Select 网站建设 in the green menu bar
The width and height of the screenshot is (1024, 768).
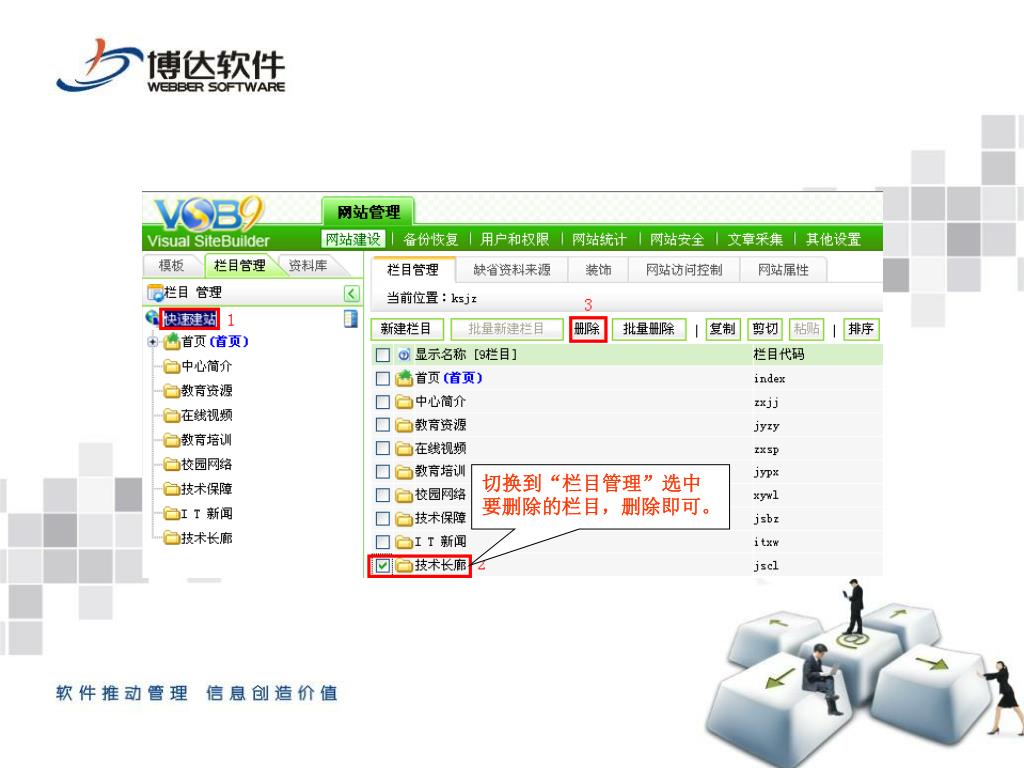353,239
